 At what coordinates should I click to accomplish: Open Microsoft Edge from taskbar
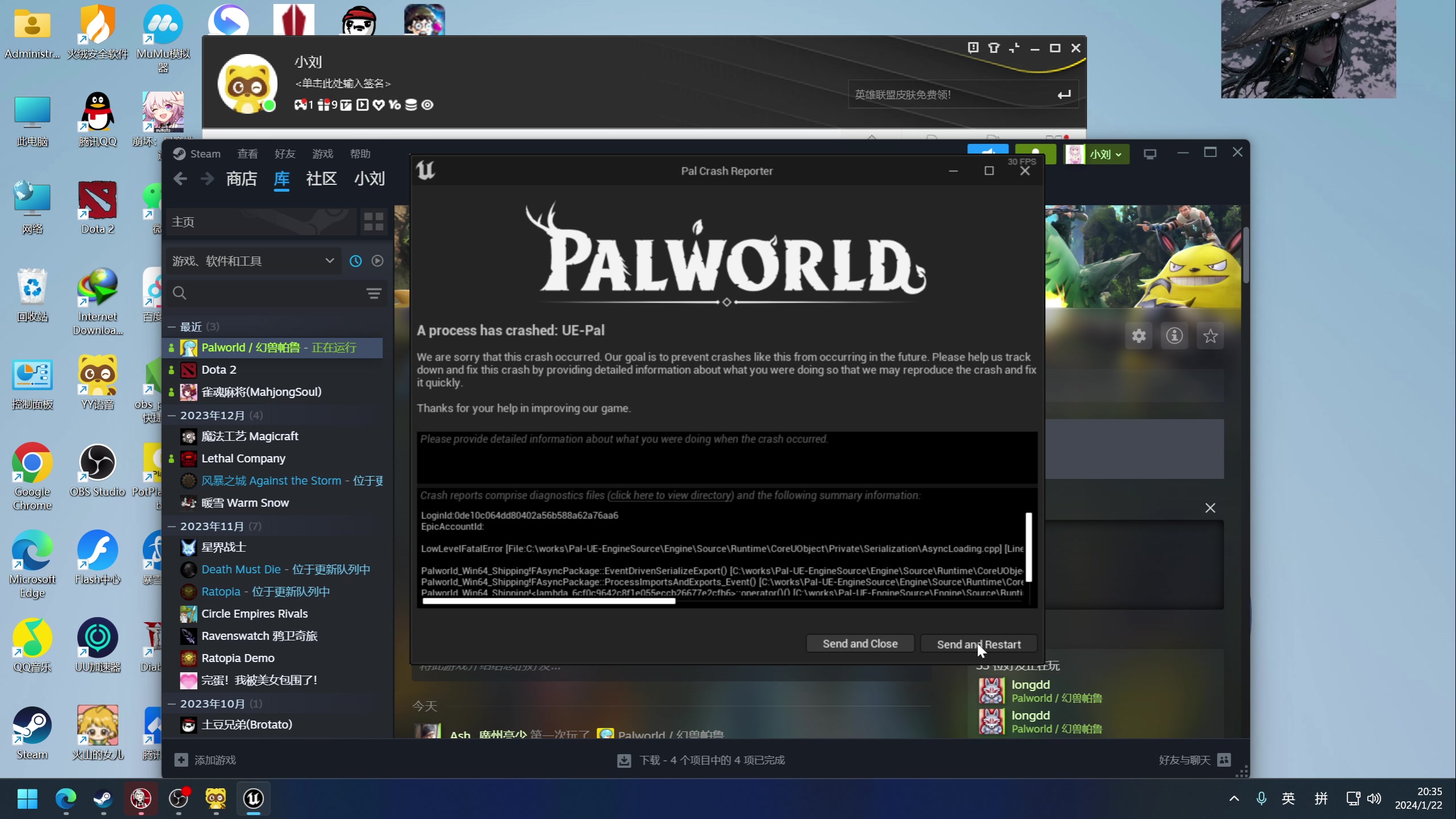pyautogui.click(x=66, y=799)
